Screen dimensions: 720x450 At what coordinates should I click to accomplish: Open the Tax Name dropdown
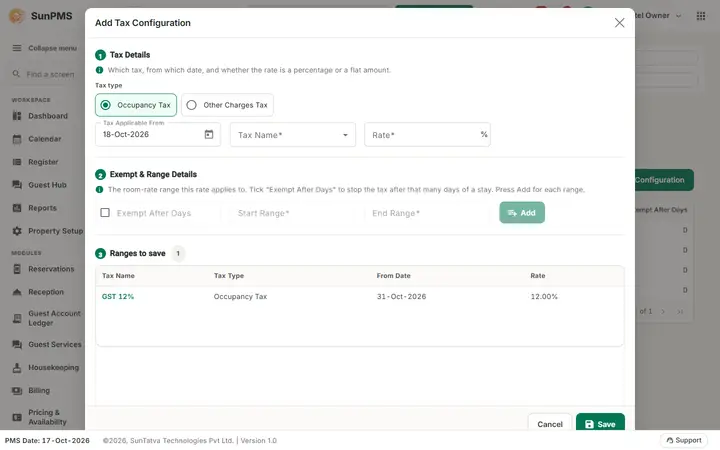coord(293,135)
